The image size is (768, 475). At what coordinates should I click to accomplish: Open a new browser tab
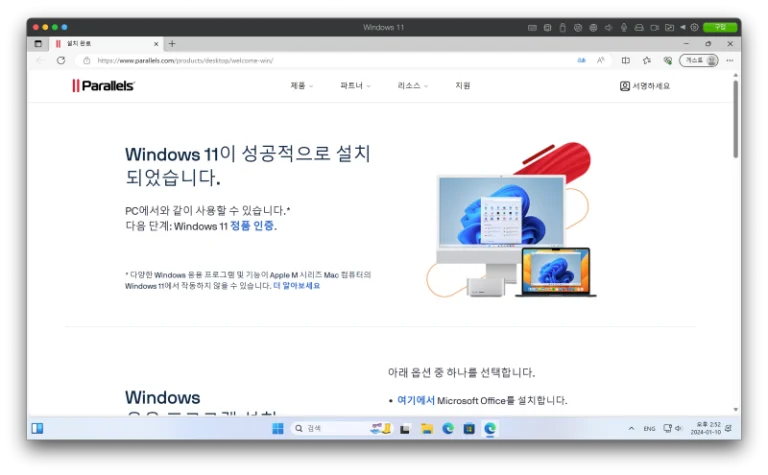point(172,44)
